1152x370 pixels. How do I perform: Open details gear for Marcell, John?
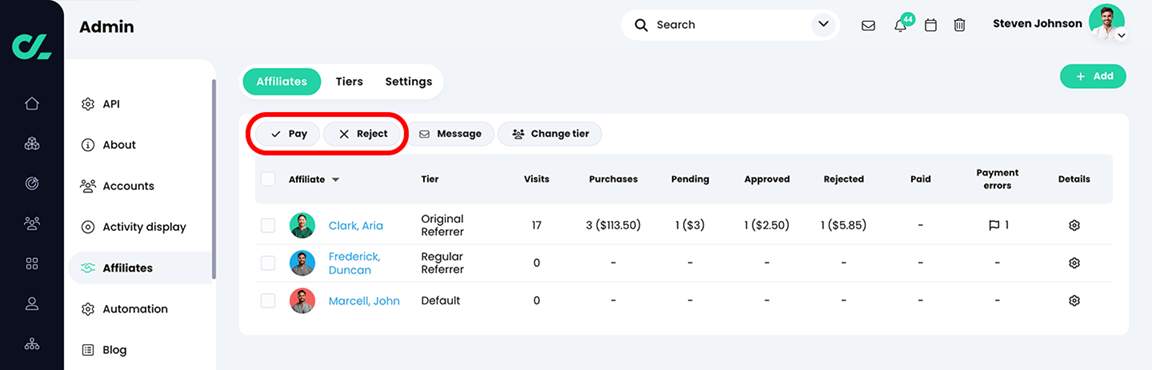1073,300
